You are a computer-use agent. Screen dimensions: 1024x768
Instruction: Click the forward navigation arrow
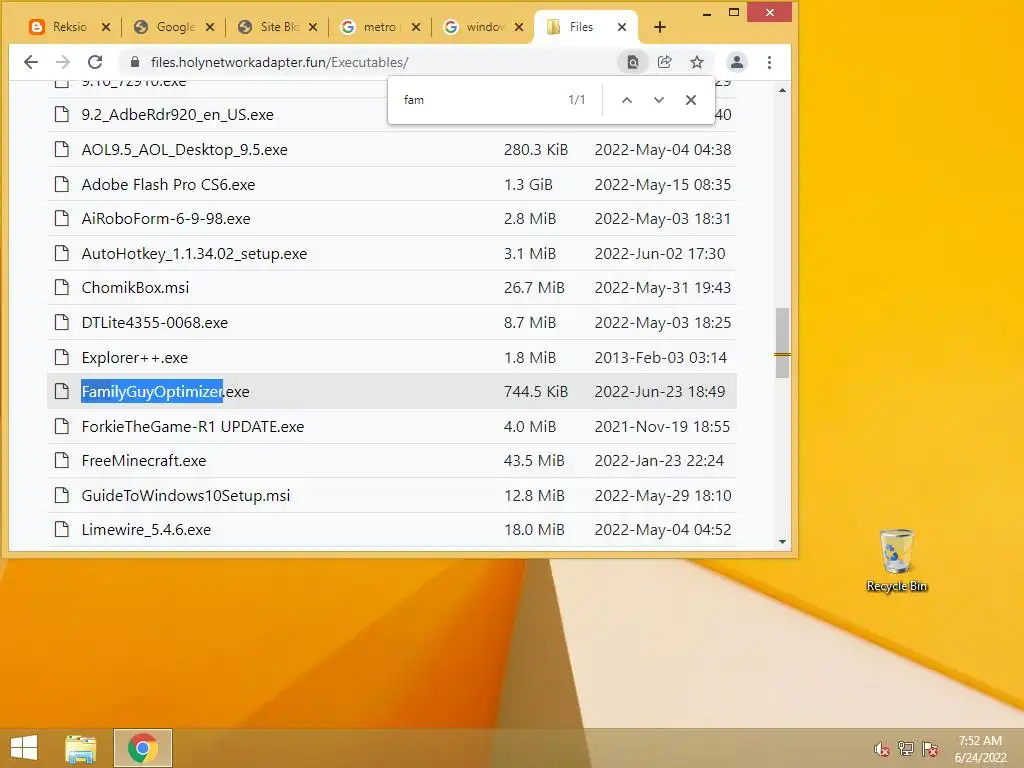[x=63, y=62]
